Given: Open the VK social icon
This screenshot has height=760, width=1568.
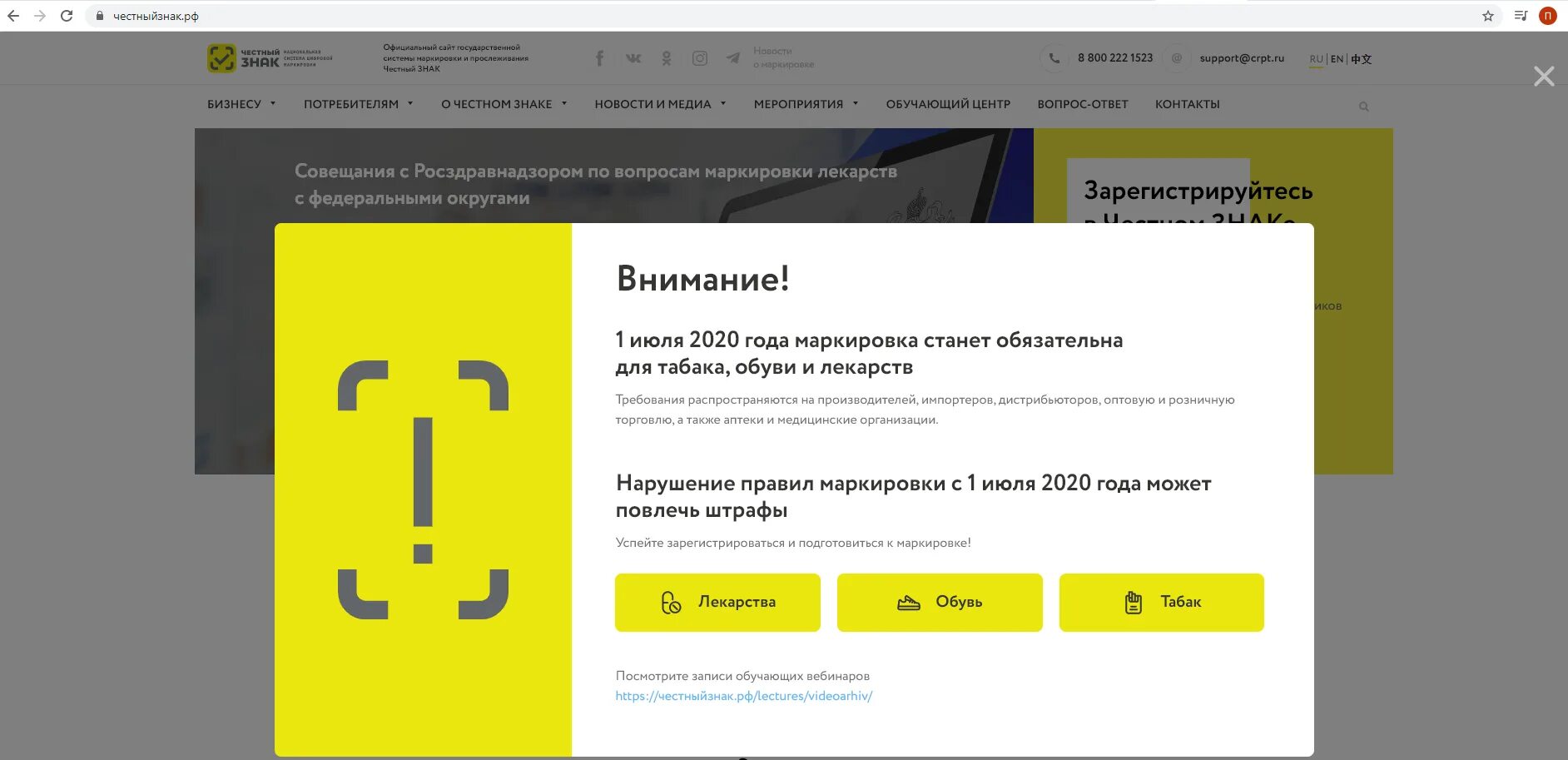Looking at the screenshot, I should click(x=633, y=58).
